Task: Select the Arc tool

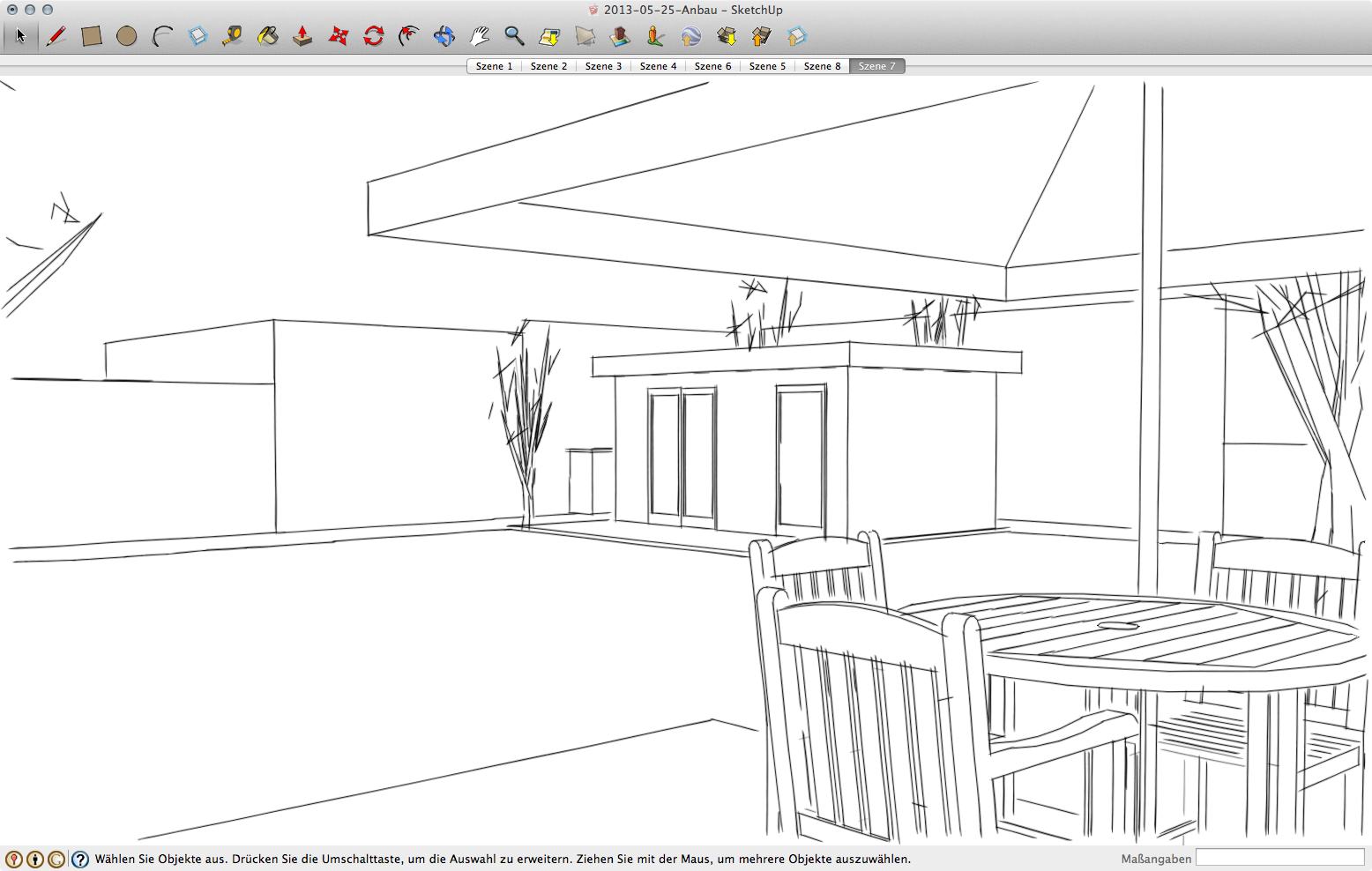Action: tap(162, 36)
